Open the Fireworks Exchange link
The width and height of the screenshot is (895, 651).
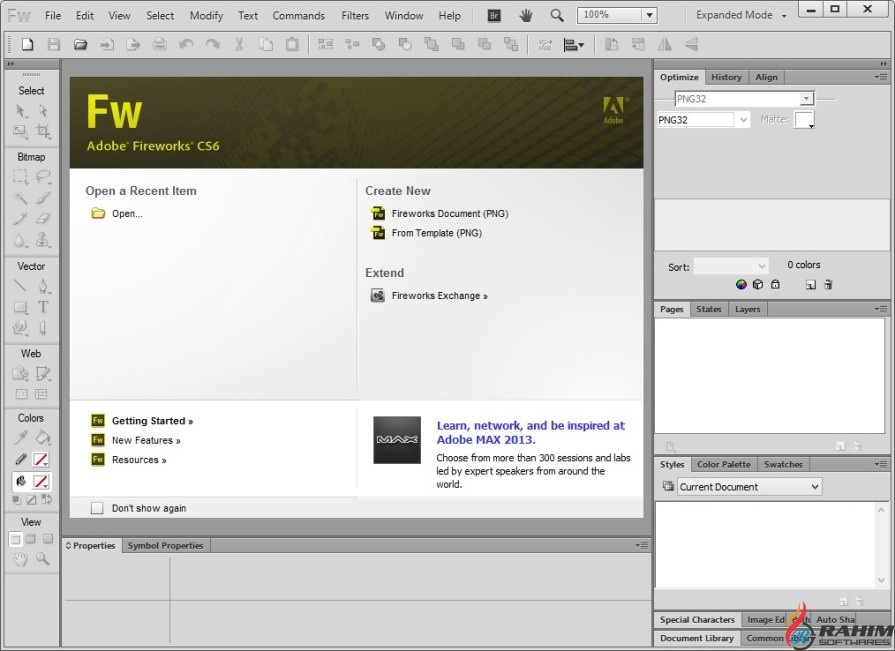coord(439,296)
